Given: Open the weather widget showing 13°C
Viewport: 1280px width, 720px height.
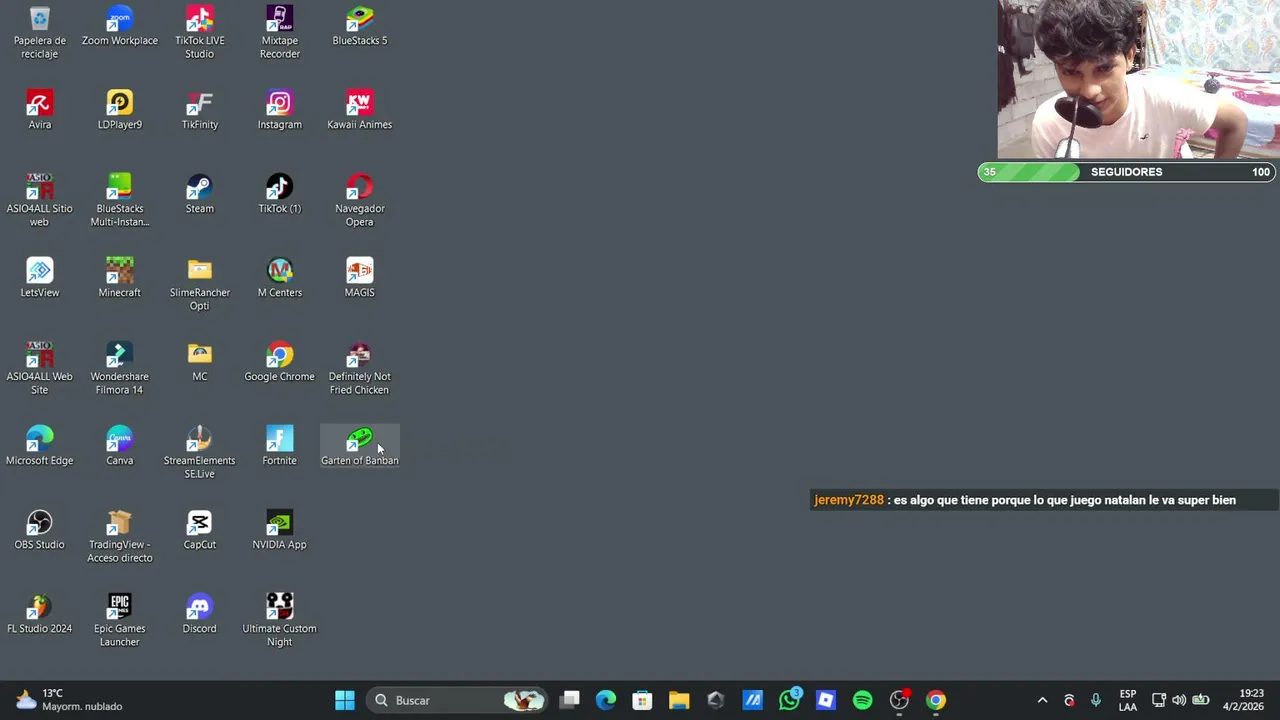Looking at the screenshot, I should 68,700.
